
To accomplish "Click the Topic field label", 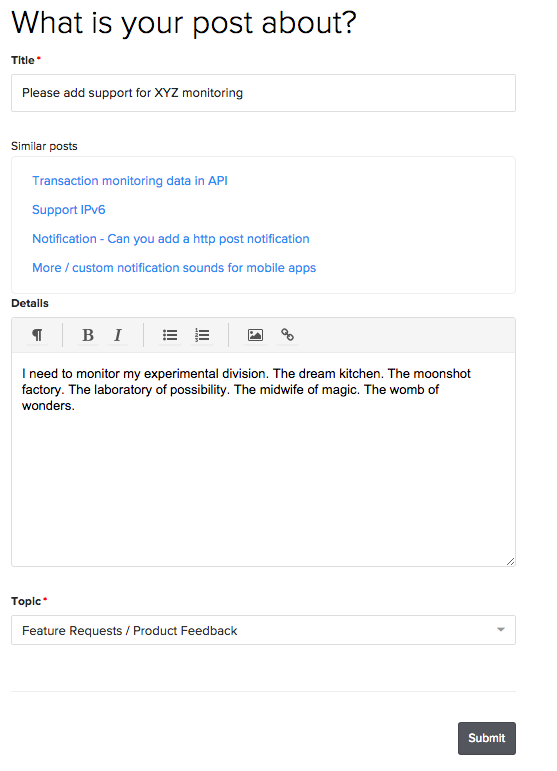I will [x=26, y=601].
